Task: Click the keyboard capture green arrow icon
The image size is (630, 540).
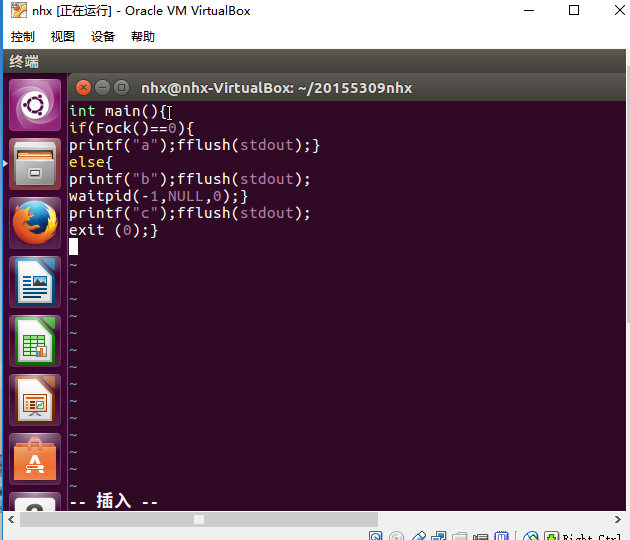Action: pos(551,536)
